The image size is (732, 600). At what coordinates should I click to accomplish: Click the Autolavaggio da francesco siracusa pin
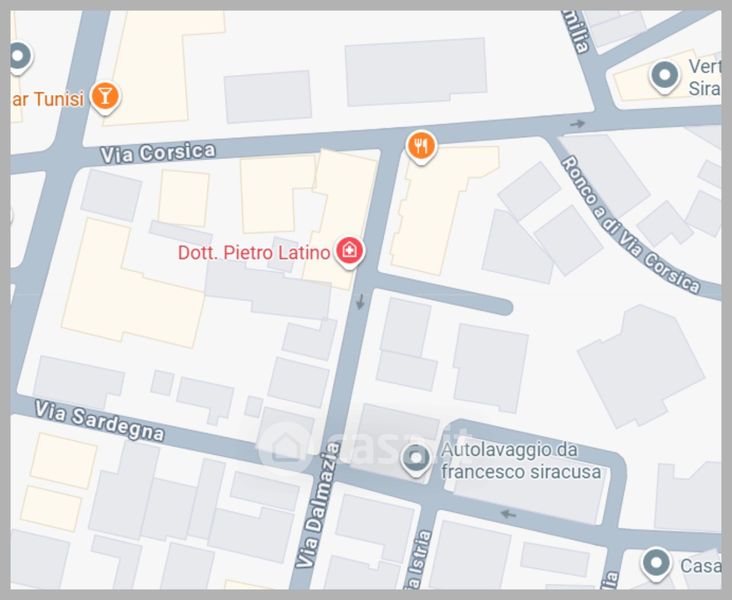coord(416,459)
